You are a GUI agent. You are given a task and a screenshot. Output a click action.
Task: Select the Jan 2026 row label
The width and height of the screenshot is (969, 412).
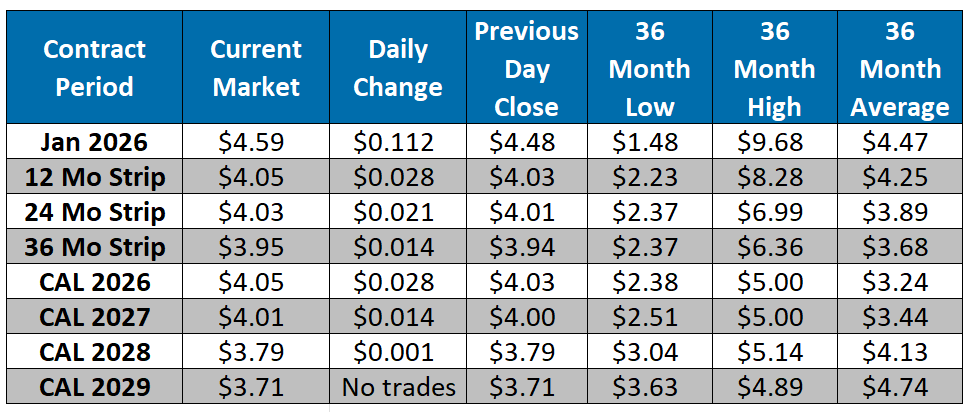[95, 142]
